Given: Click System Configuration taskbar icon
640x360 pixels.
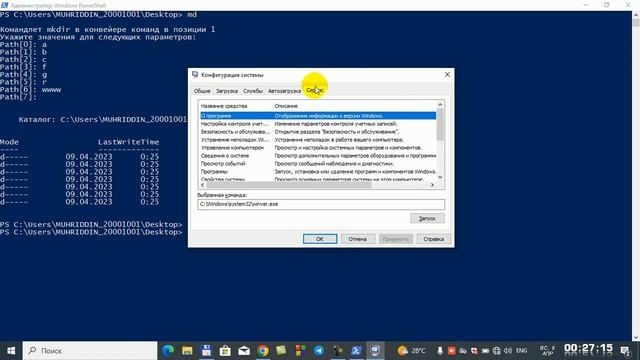Looking at the screenshot, I should click(375, 351).
